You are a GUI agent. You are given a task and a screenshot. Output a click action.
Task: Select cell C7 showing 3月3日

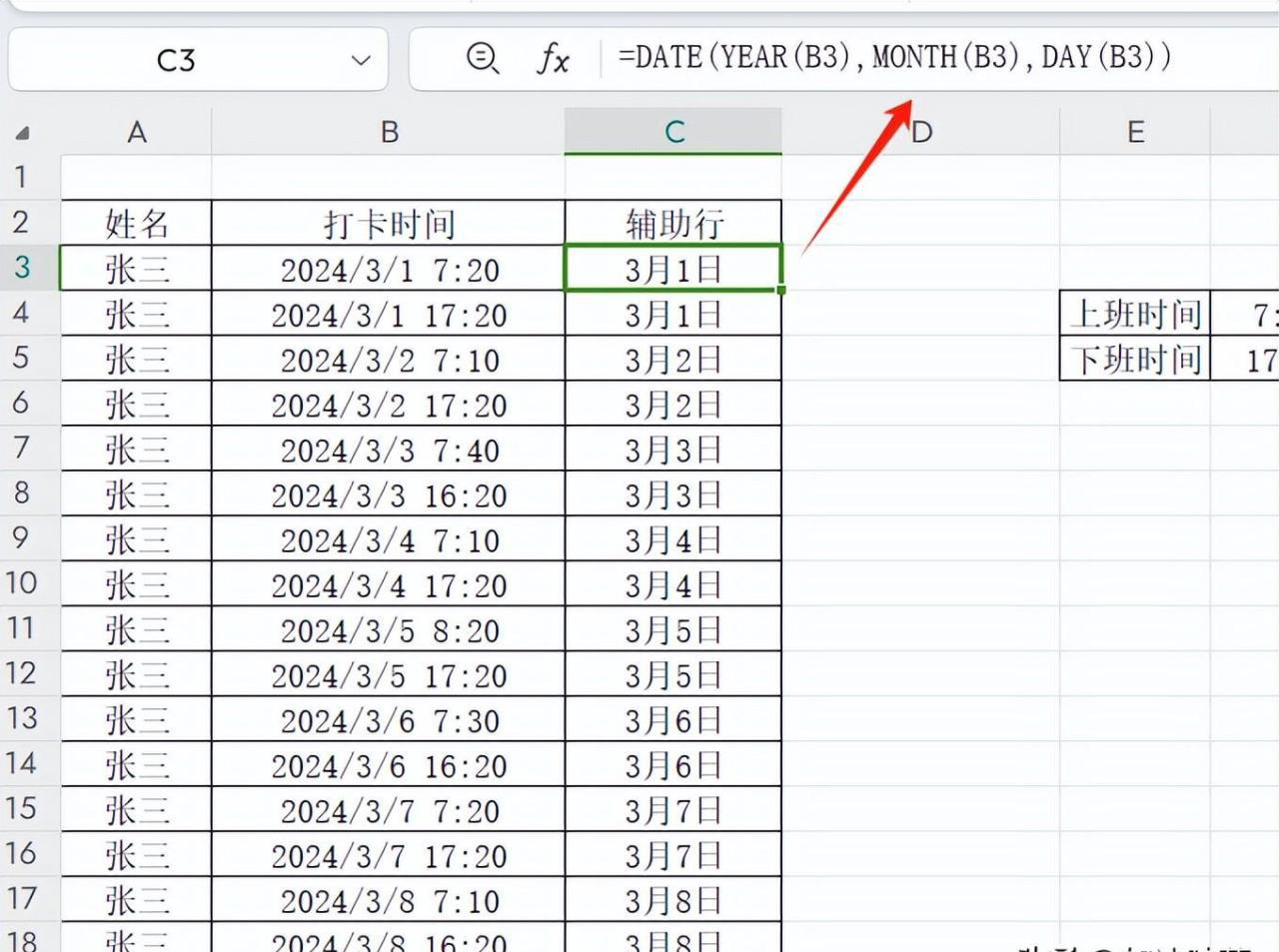pos(673,449)
